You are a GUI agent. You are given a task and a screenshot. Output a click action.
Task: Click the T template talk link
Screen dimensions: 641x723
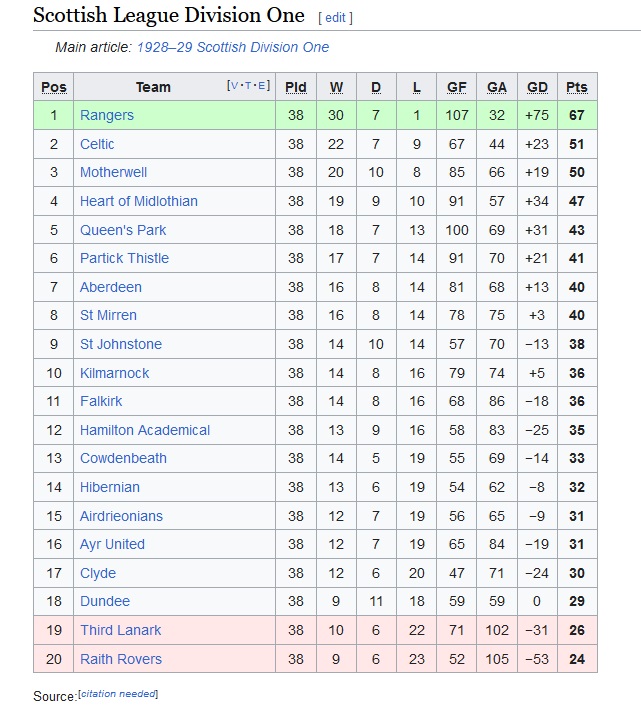(248, 85)
